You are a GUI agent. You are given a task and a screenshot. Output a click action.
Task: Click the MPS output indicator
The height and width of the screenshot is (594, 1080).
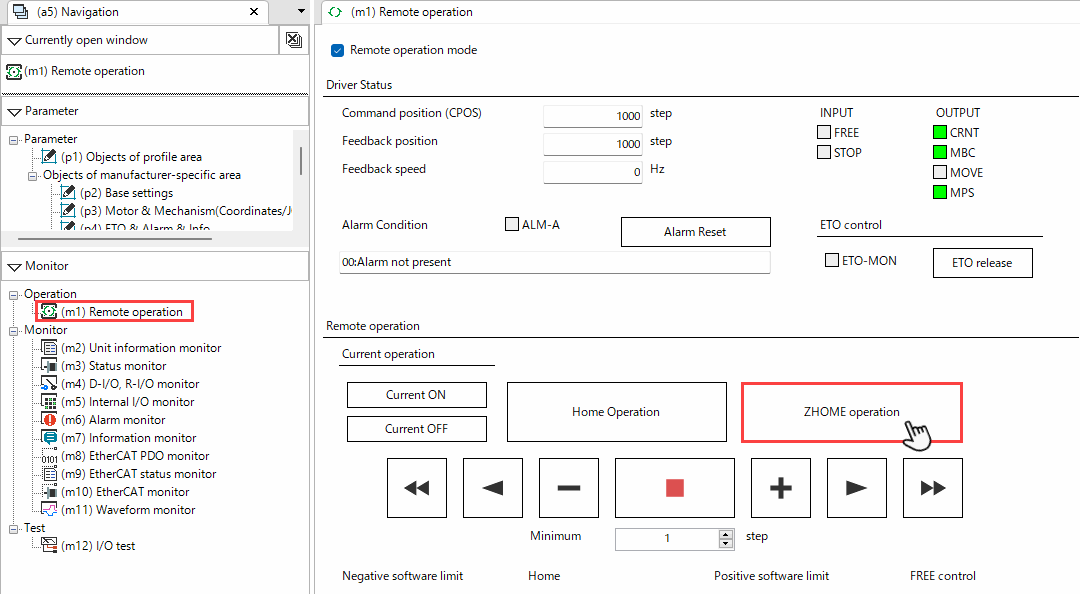click(939, 192)
